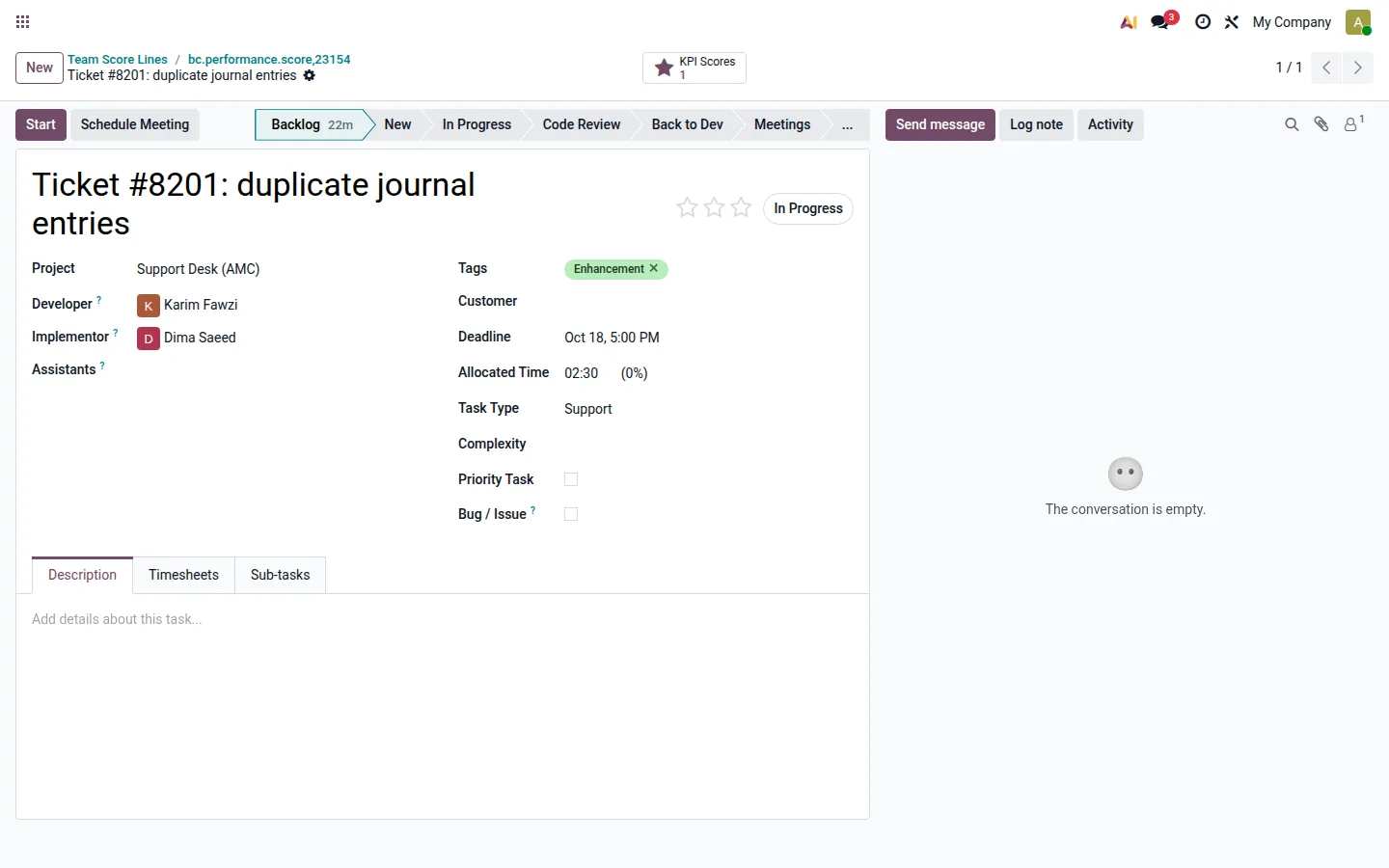
Task: Open the user avatar menu
Action: click(x=1358, y=22)
